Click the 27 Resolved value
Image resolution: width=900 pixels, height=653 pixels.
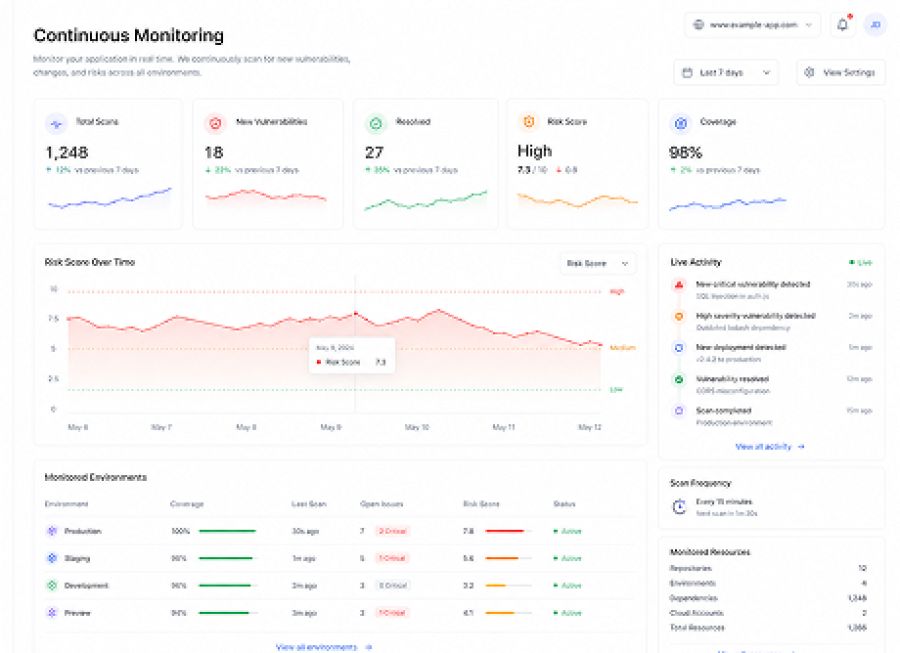pos(374,153)
